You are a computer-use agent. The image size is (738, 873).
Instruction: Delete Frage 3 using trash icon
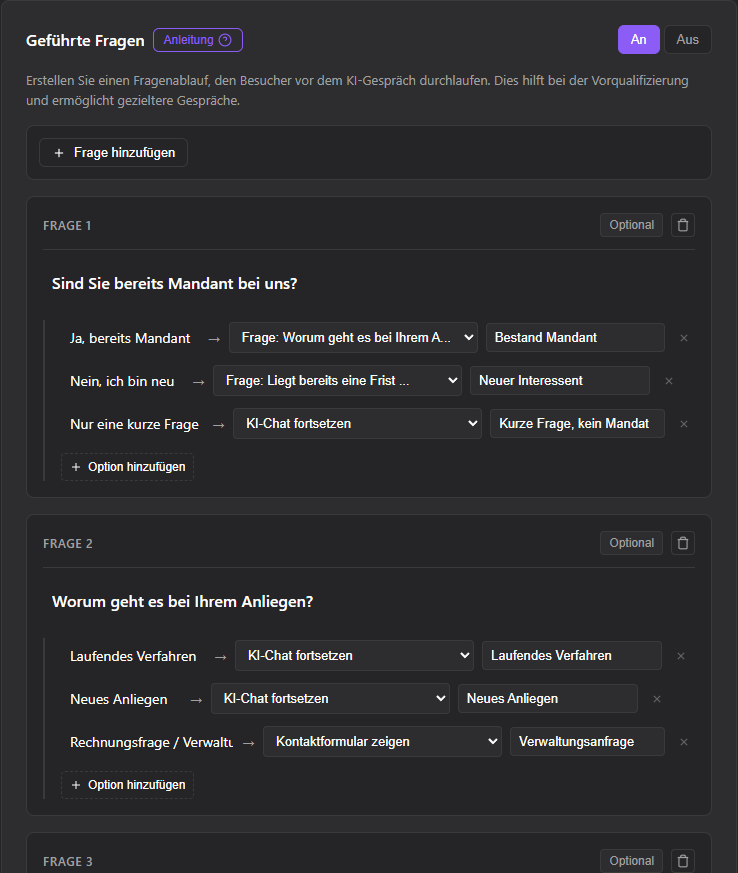coord(683,861)
